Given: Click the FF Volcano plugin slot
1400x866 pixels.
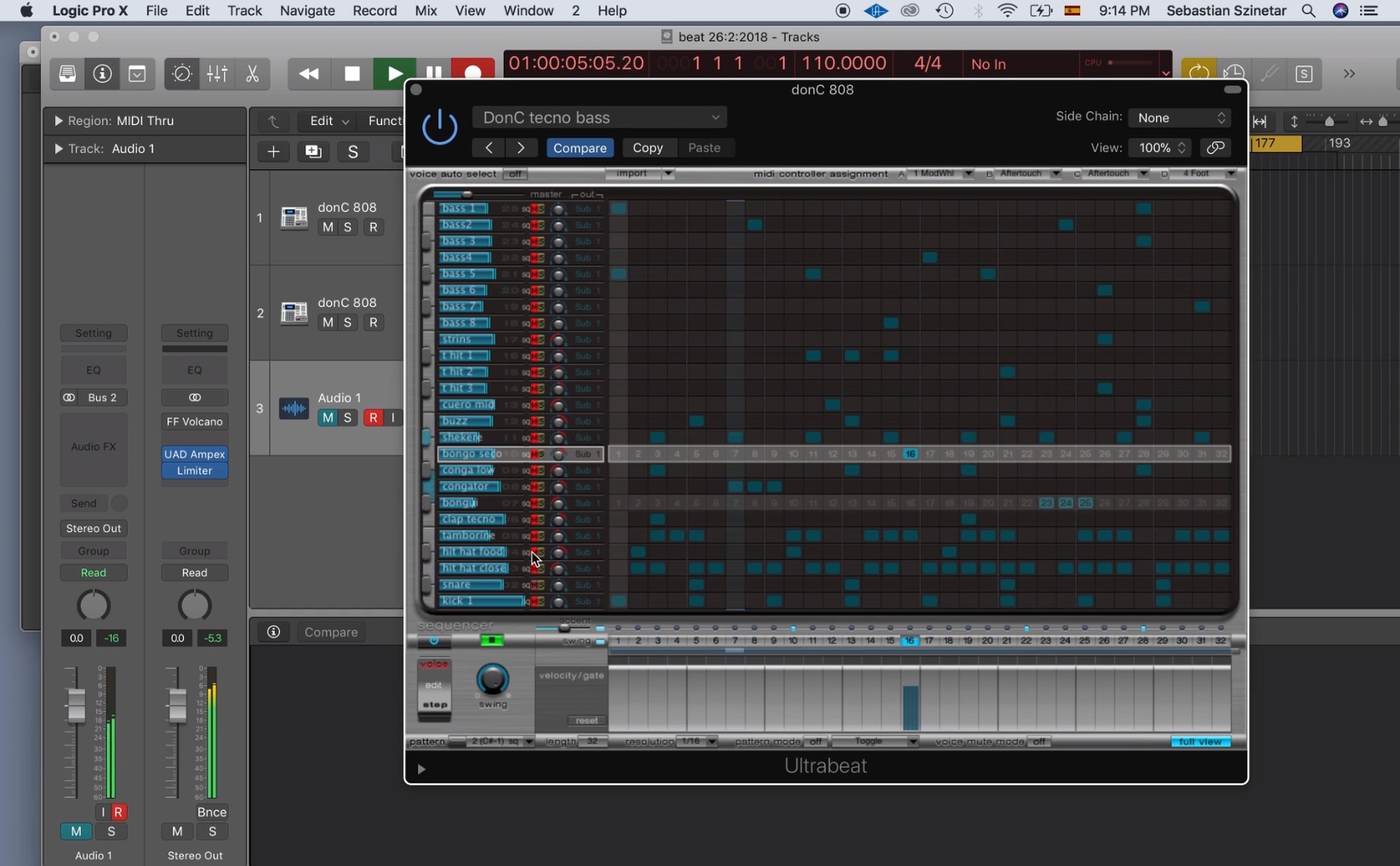Looking at the screenshot, I should coord(194,422).
